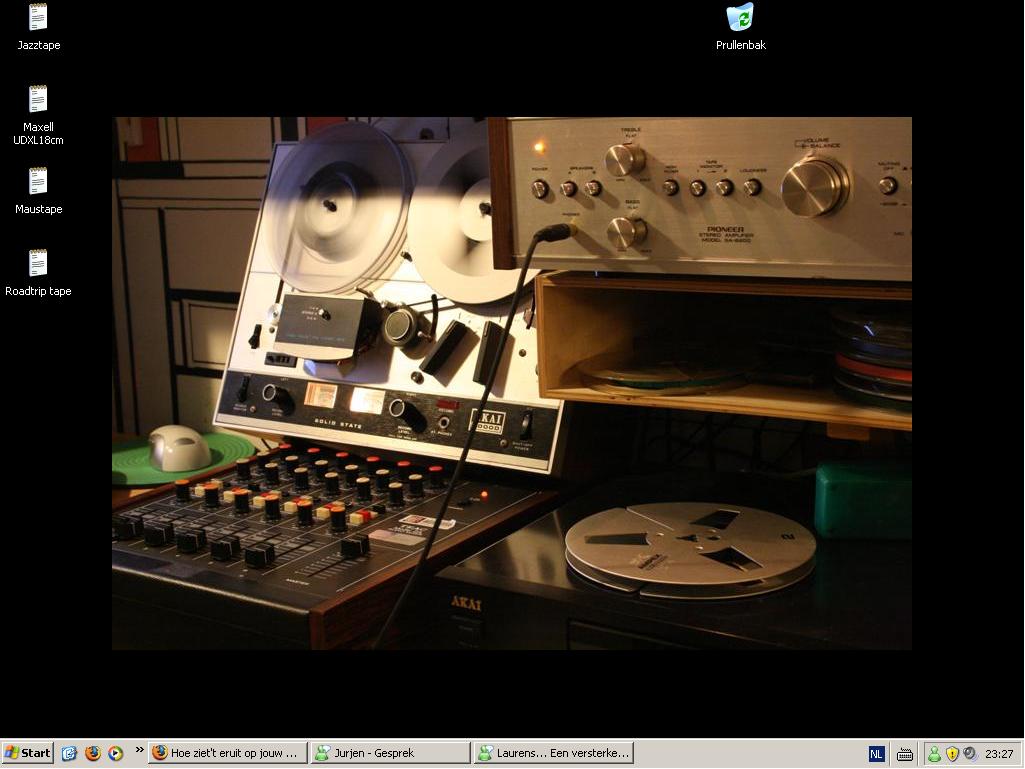Open the Prullenbak recycle bin
Viewport: 1025px width, 769px height.
click(740, 18)
